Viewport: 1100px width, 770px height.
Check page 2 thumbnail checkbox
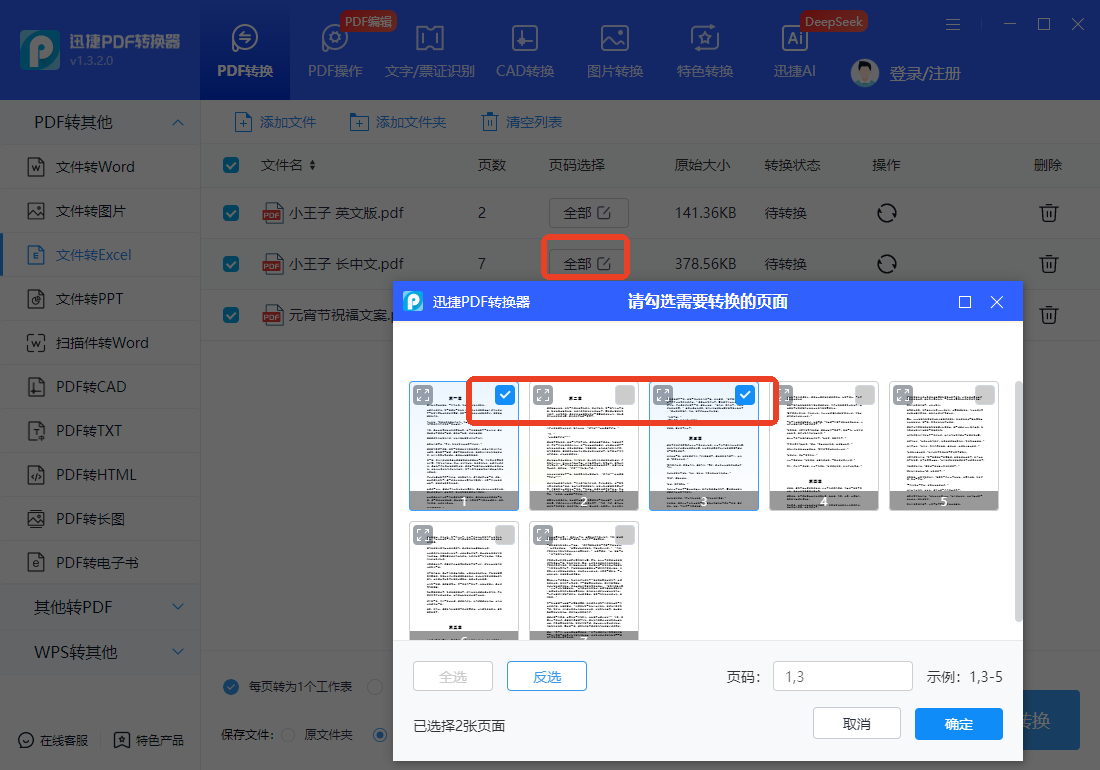point(624,395)
